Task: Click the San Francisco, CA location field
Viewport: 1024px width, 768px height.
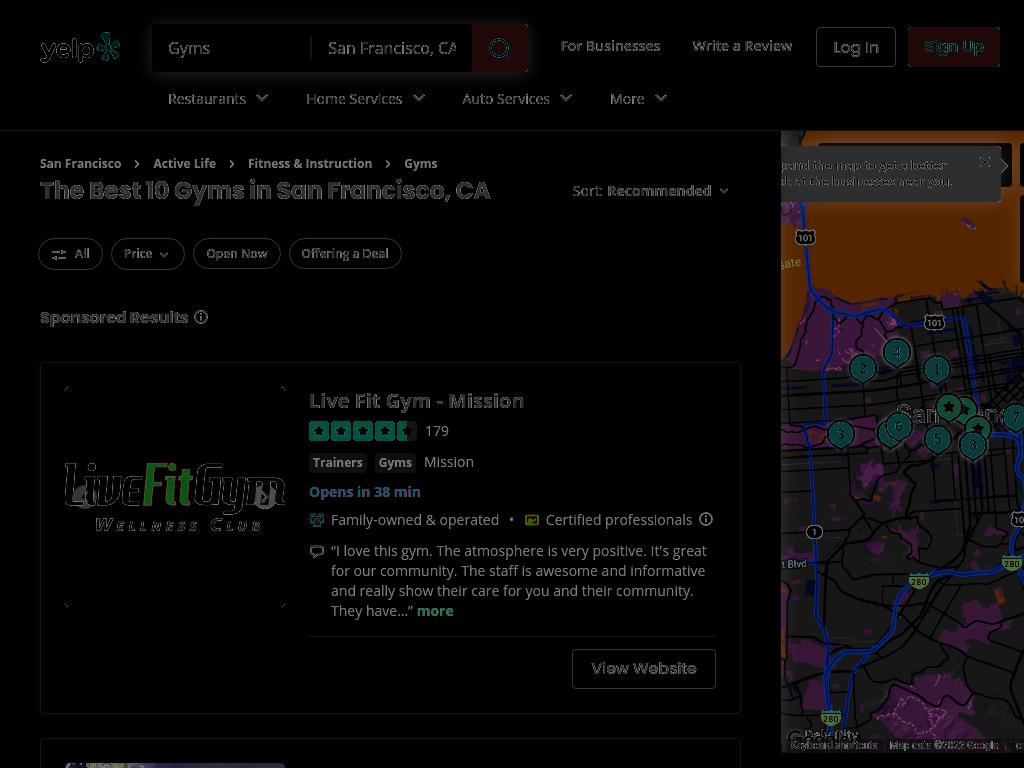Action: tap(392, 48)
